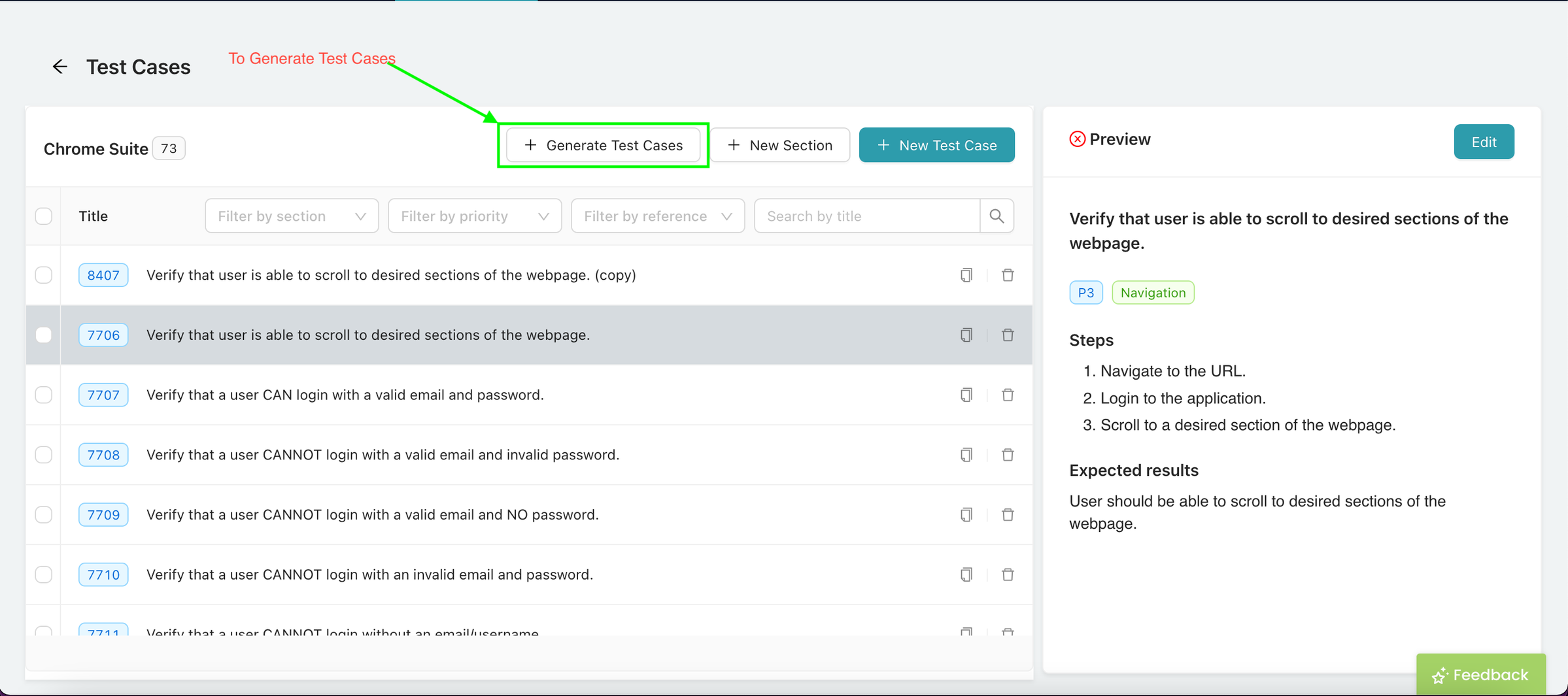Duplicate test case 7708 with copy icon

click(x=966, y=455)
